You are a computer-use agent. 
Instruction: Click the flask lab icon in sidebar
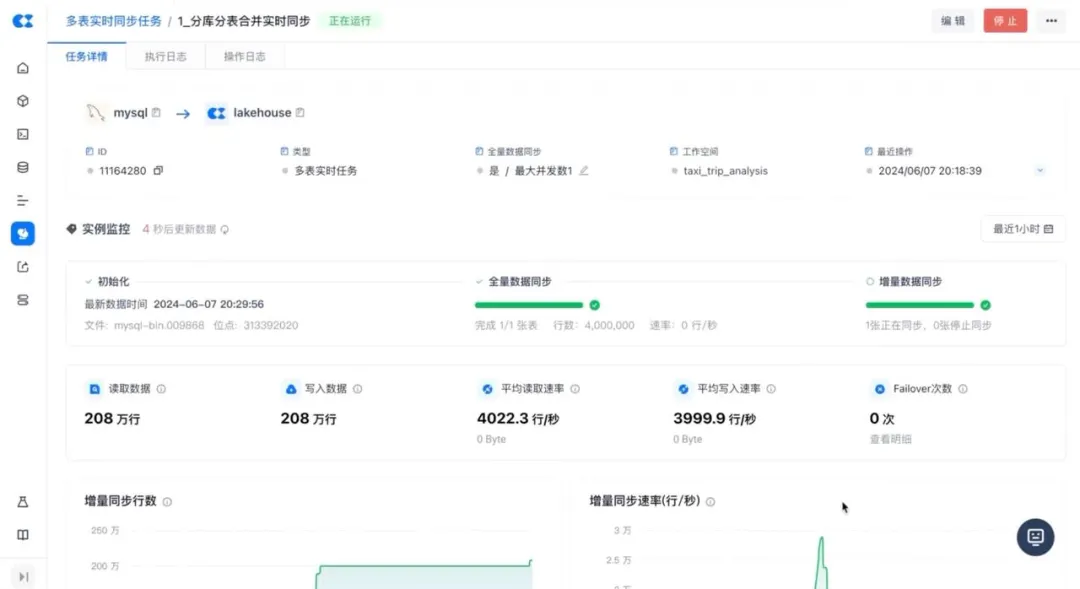(x=23, y=502)
